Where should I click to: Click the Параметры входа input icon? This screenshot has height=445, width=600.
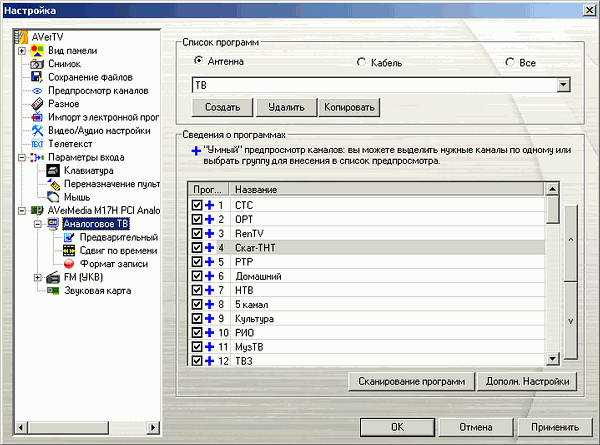(37, 157)
